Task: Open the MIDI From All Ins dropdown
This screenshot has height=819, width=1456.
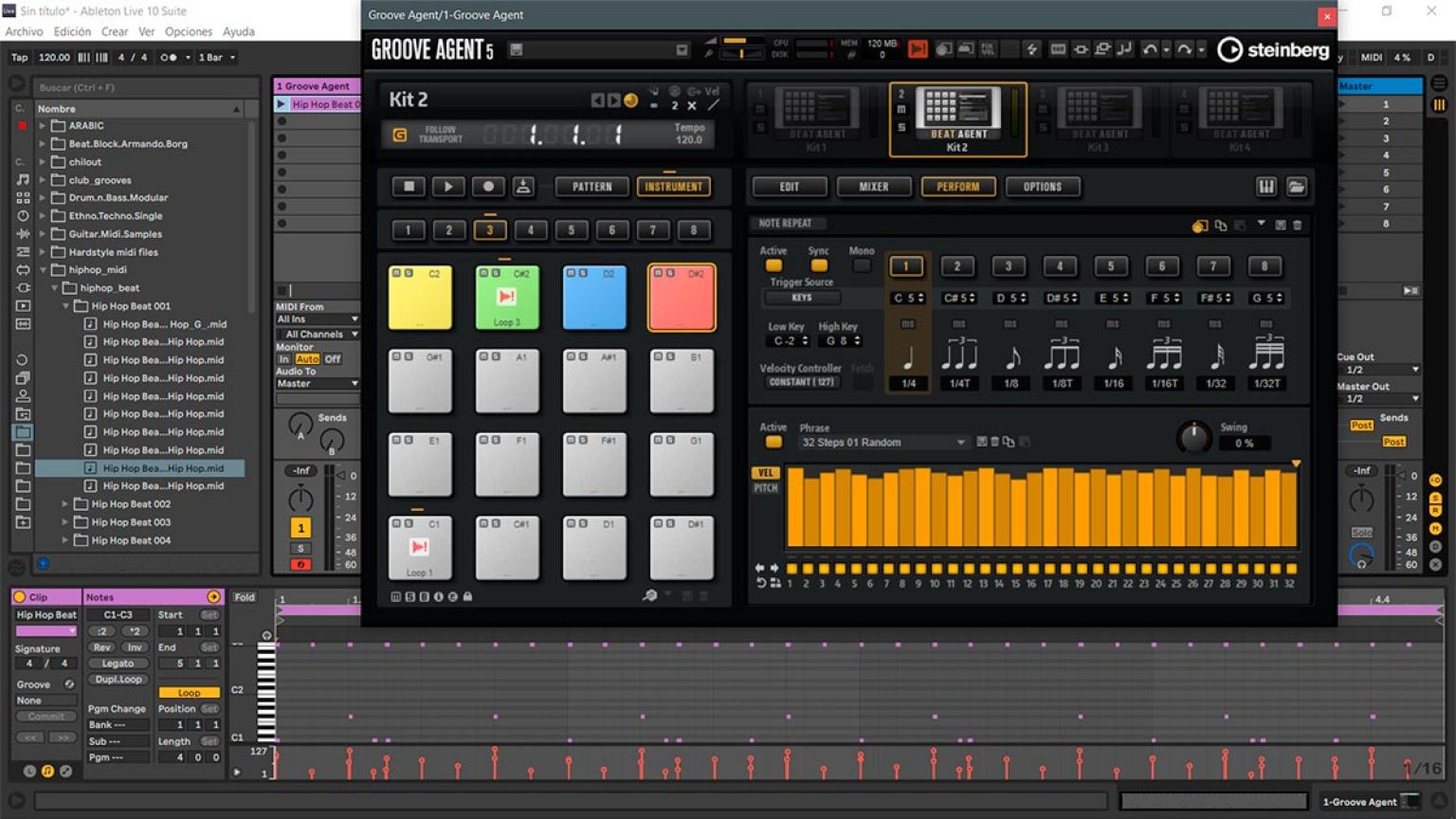Action: pos(316,318)
